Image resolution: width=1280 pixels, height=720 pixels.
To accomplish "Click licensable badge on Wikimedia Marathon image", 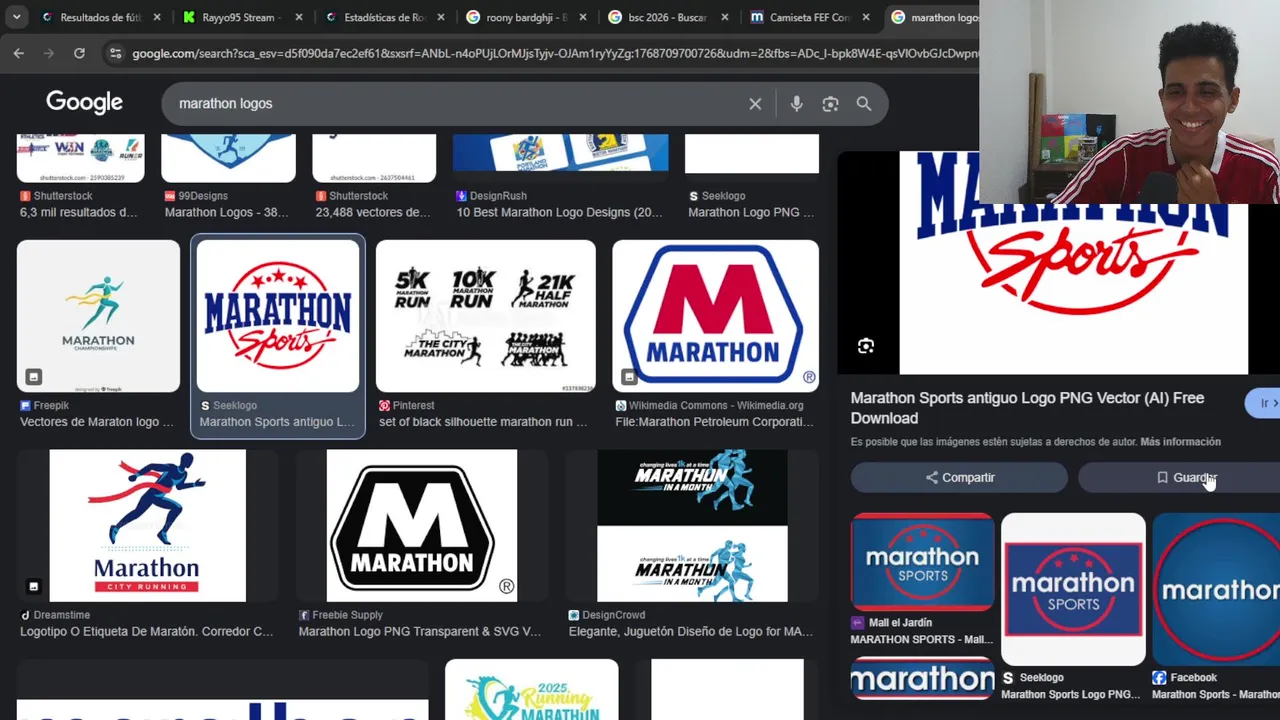I will point(628,377).
